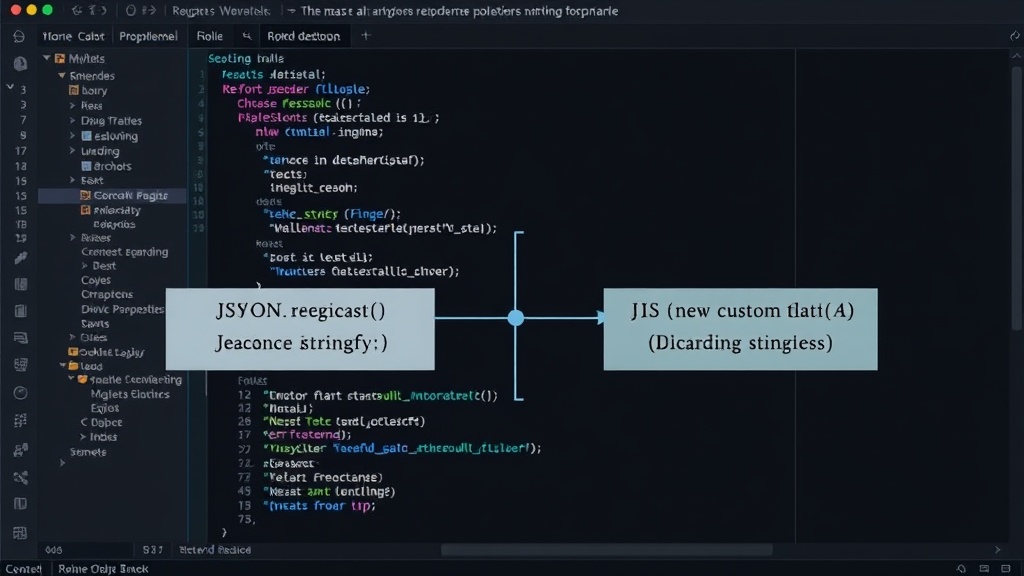This screenshot has width=1024, height=576.
Task: Expand the Lunding node
Action: pos(72,151)
